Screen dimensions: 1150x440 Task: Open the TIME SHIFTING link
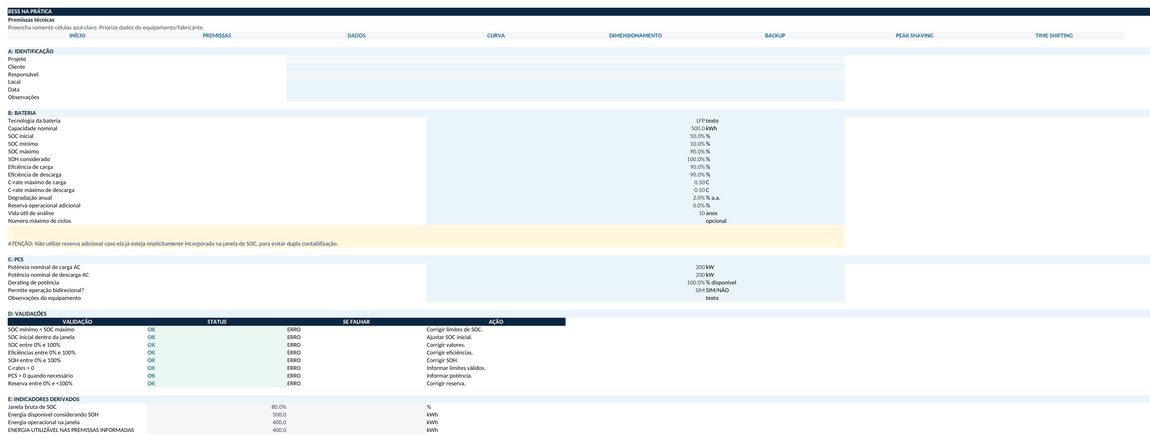click(x=1054, y=35)
